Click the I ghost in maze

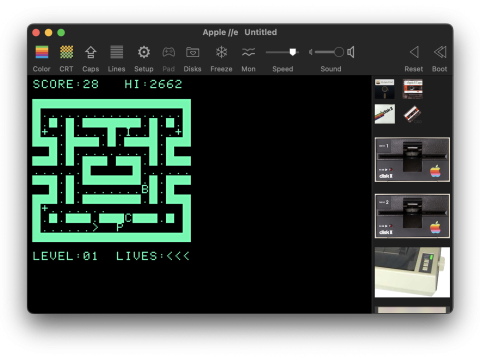point(128,132)
